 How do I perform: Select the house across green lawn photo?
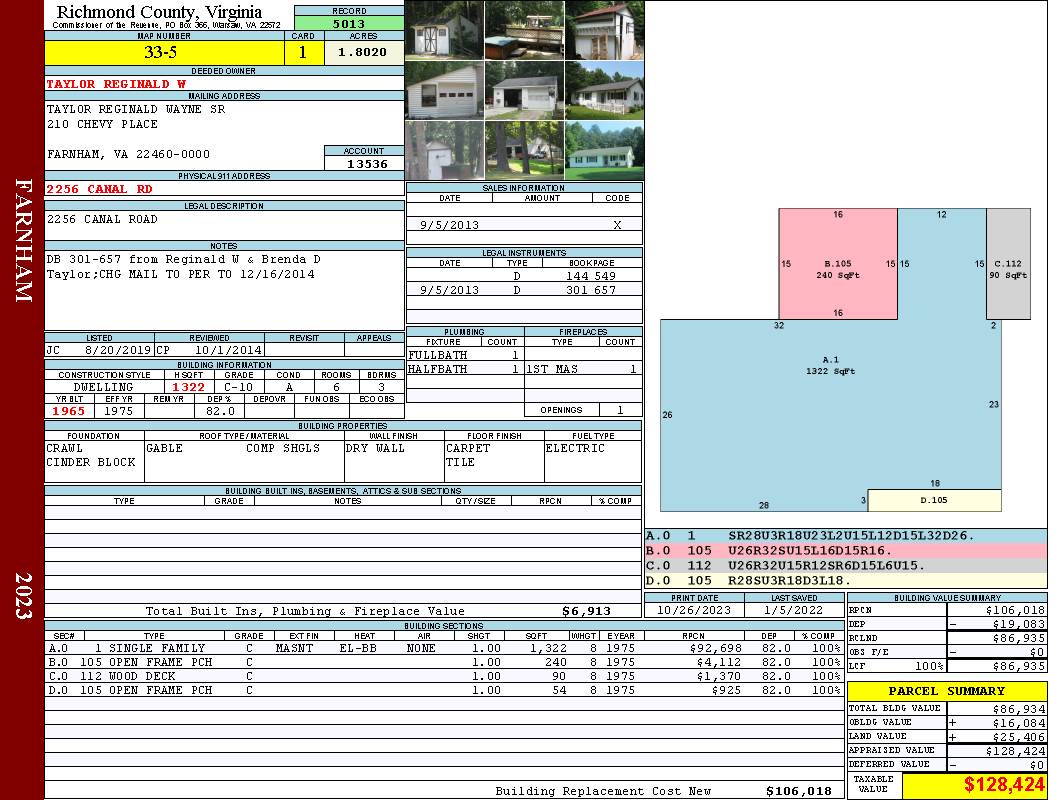(x=604, y=150)
